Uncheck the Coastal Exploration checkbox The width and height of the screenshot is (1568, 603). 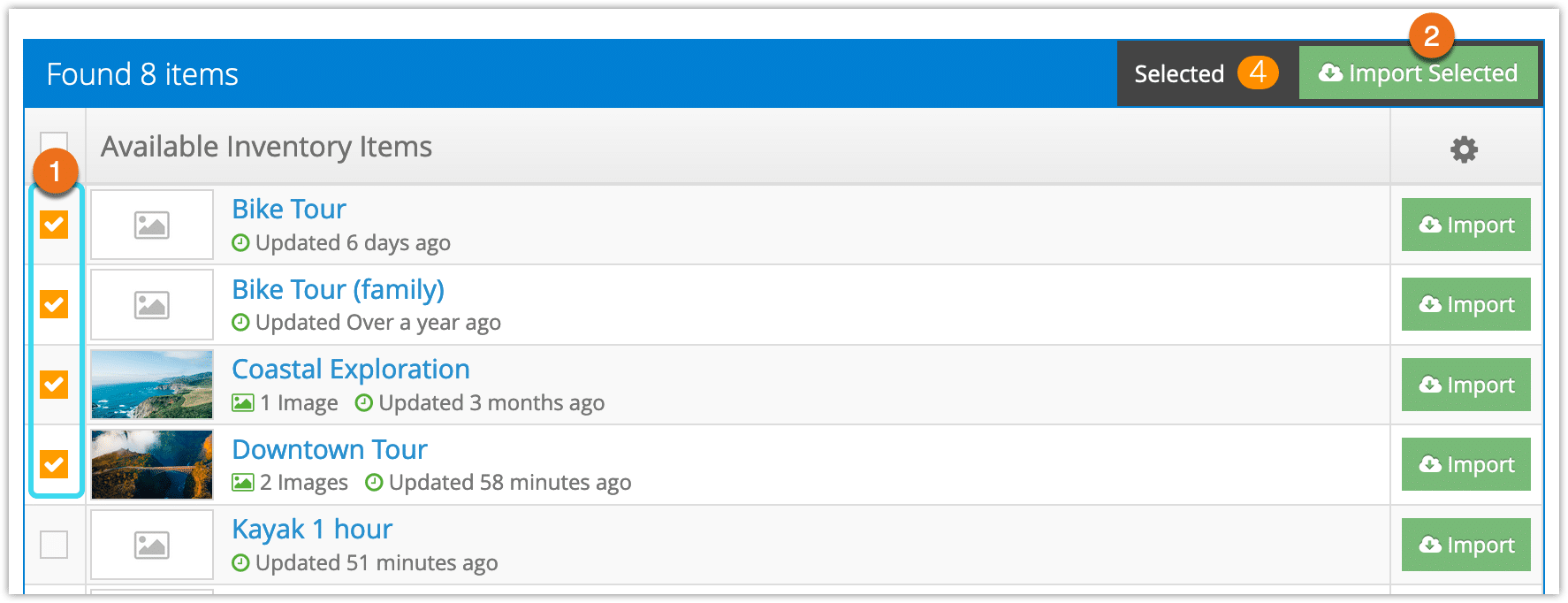[54, 385]
